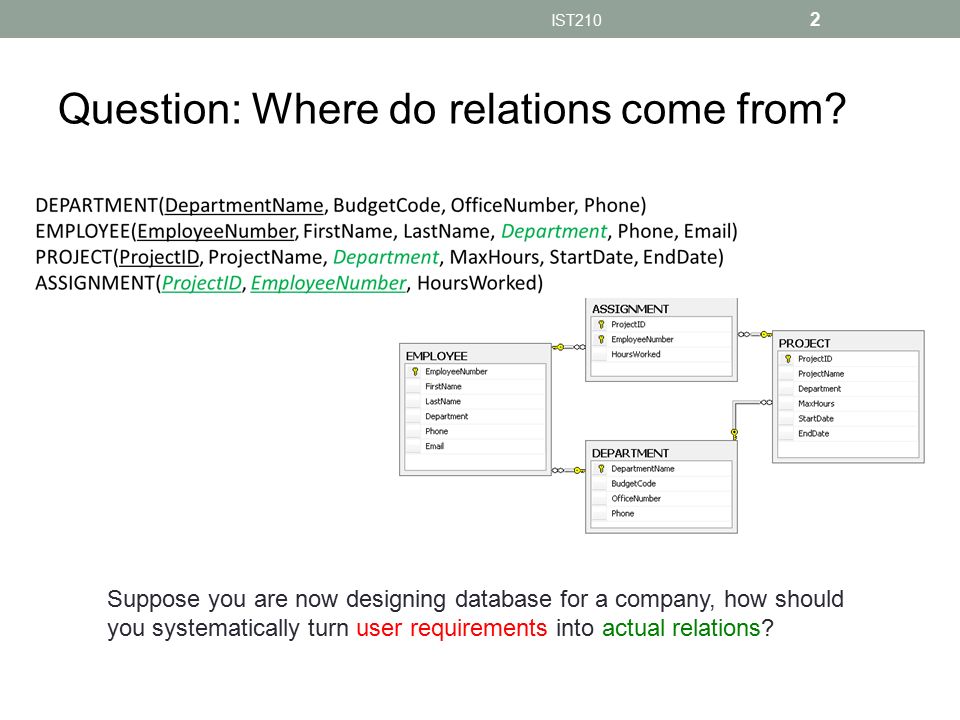Click the ProjectID key icon in ASSIGNMENT table
The width and height of the screenshot is (960, 720).
pos(601,324)
